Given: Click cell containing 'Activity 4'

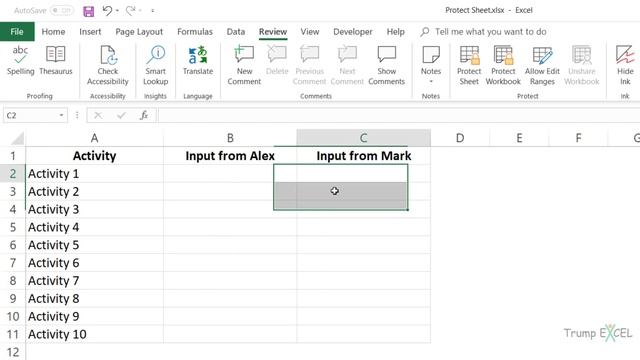Looking at the screenshot, I should (x=94, y=227).
